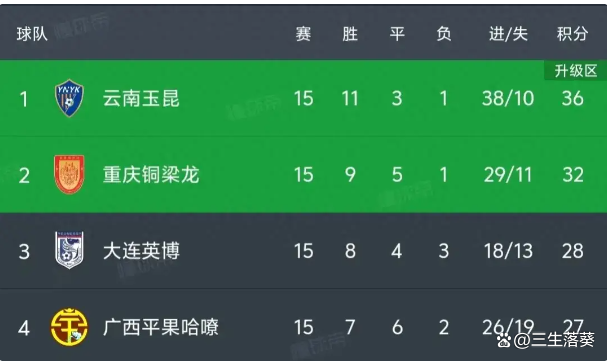
Task: Open the 云南玉昆 team name
Action: 141,98
